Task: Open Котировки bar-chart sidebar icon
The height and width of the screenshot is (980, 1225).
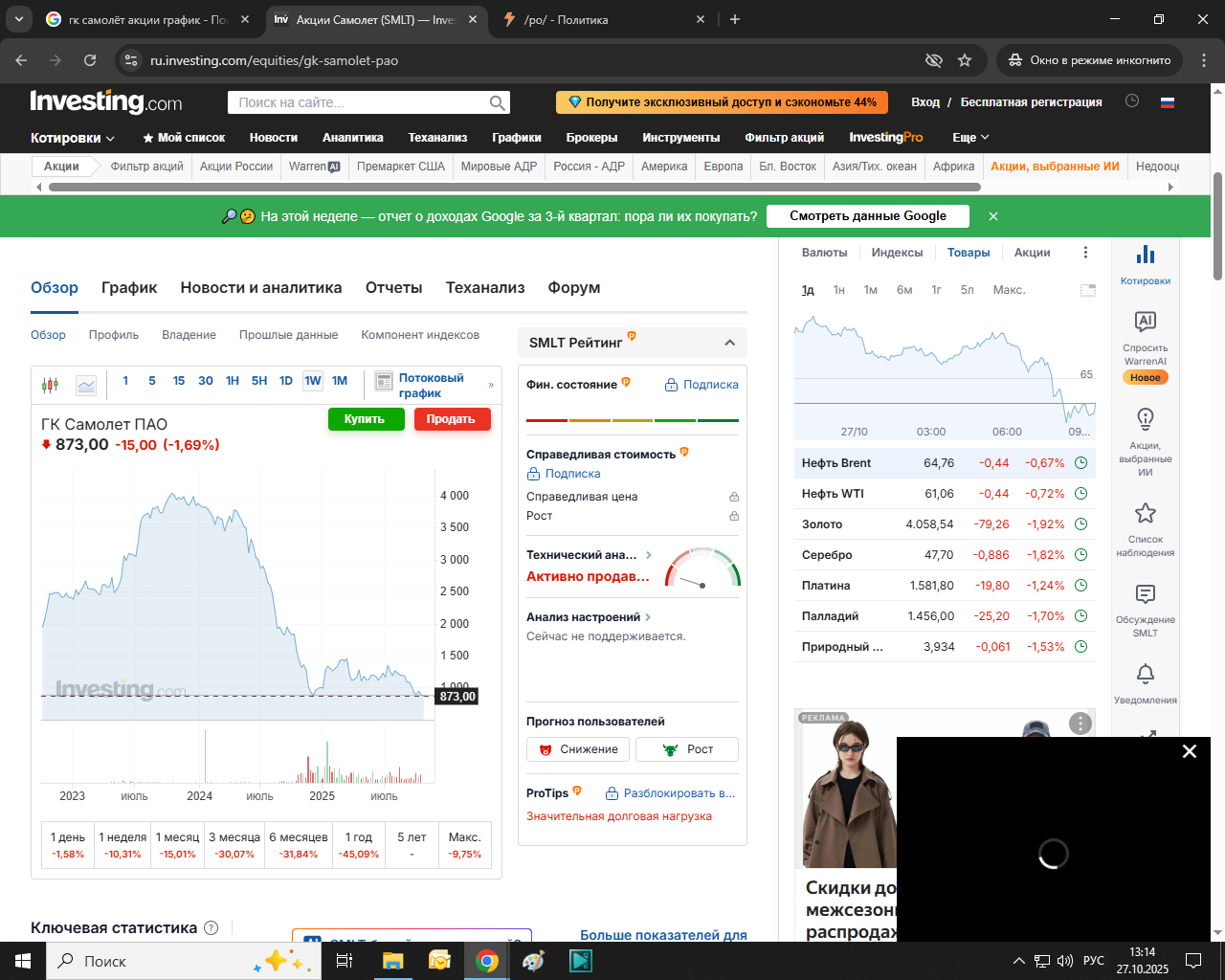Action: click(x=1146, y=255)
